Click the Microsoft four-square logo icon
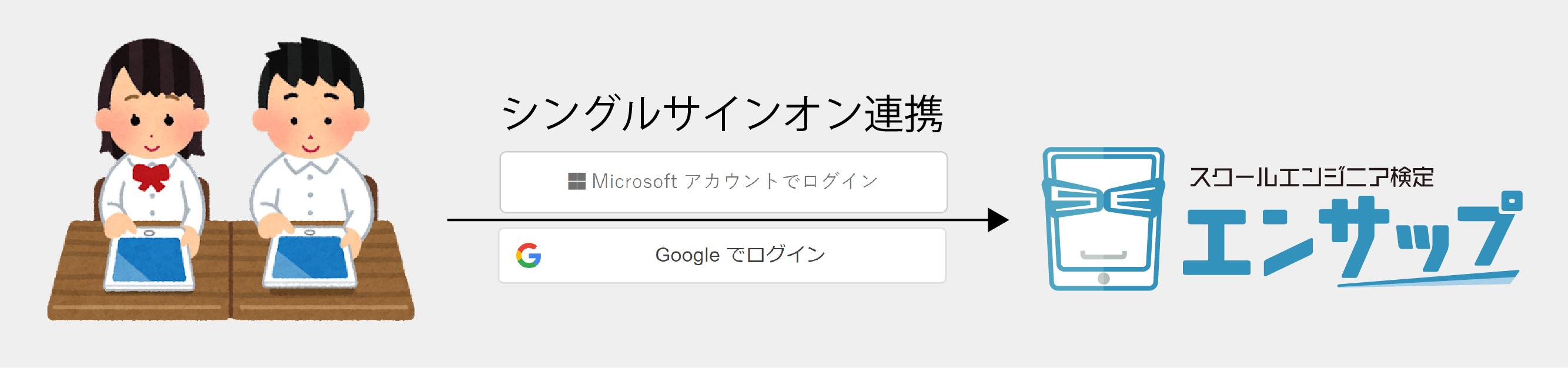 (x=576, y=181)
